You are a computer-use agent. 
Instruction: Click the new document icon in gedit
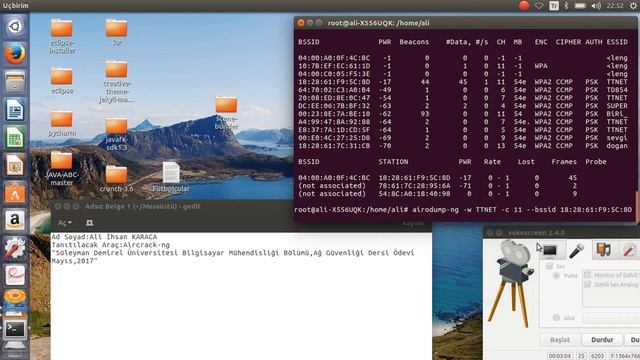pyautogui.click(x=89, y=223)
